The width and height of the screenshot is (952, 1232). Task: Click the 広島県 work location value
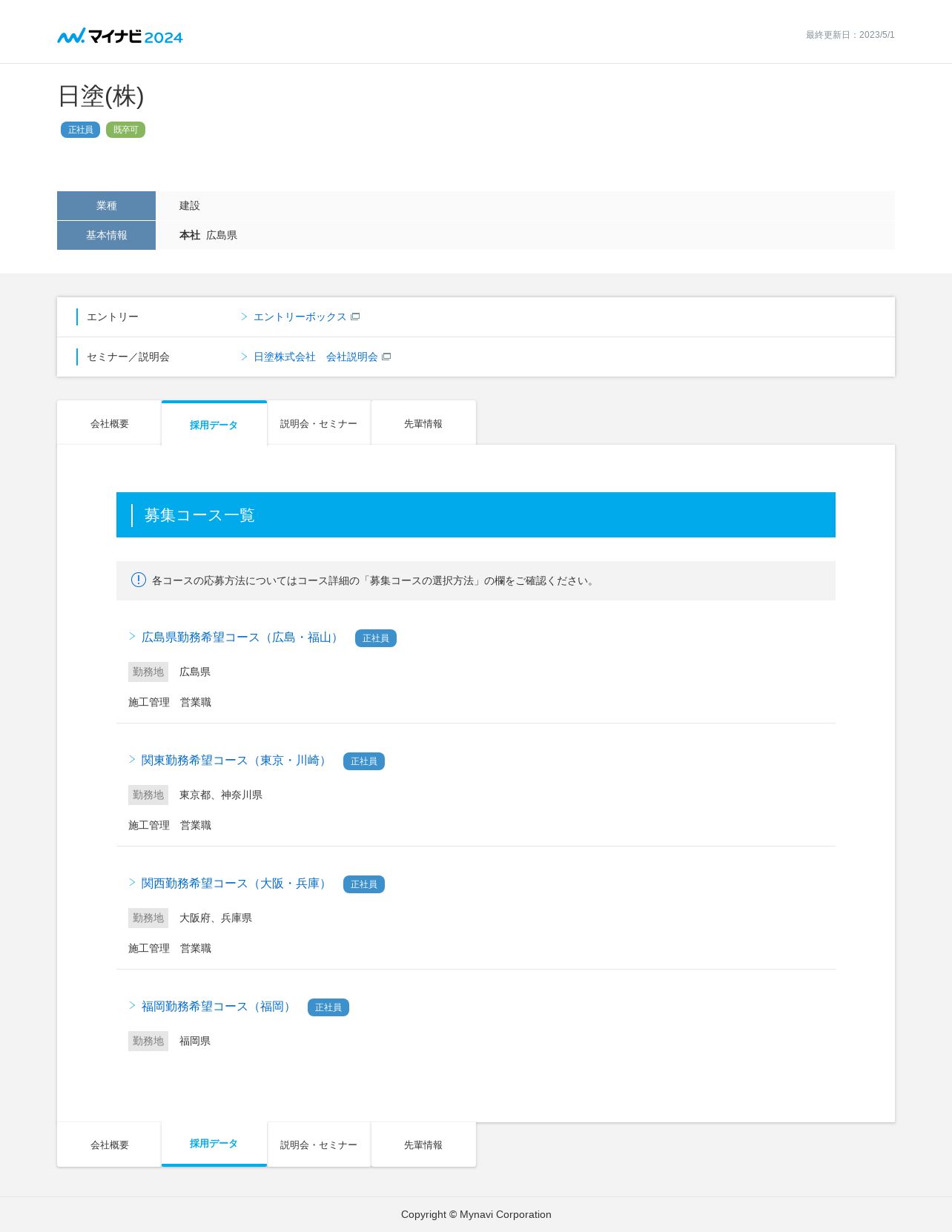(195, 672)
